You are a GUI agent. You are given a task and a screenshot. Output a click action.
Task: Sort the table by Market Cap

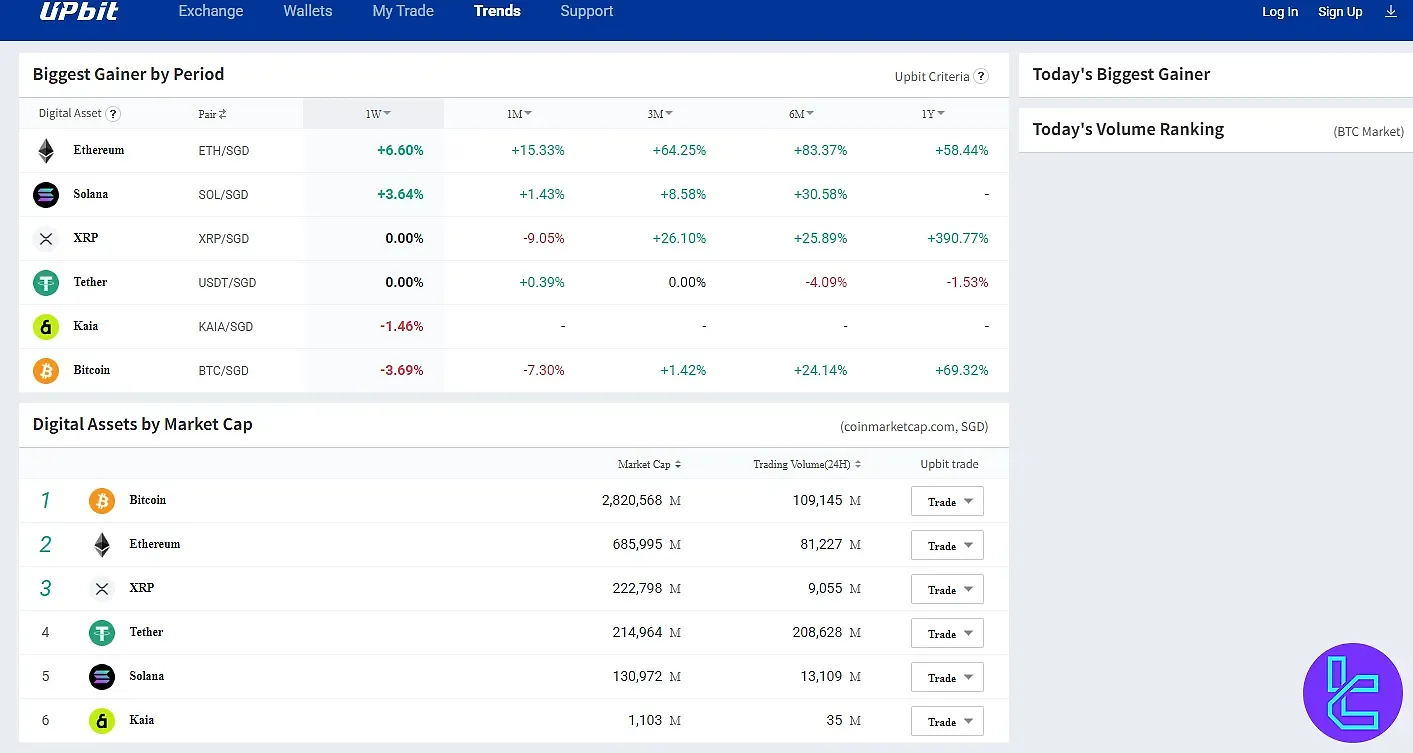point(649,463)
